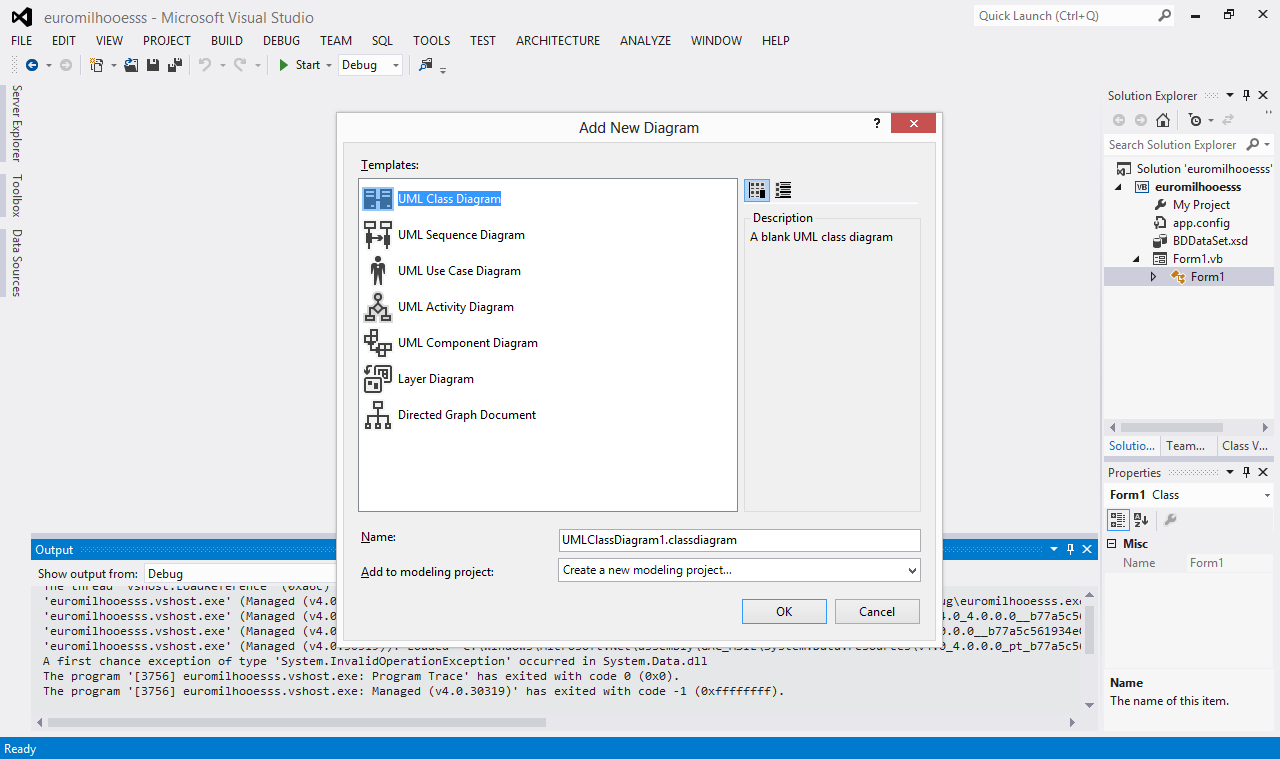
Task: Select the Solution 'euromilhooesss' root node
Action: (x=1204, y=169)
